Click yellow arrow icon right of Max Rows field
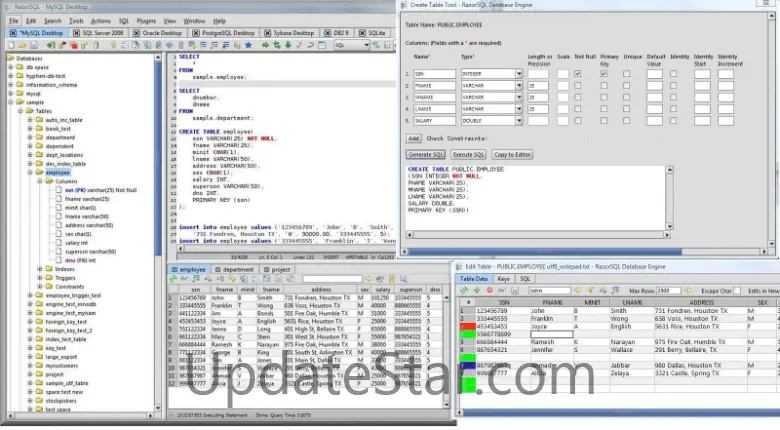This screenshot has height=430, width=780. coord(687,290)
